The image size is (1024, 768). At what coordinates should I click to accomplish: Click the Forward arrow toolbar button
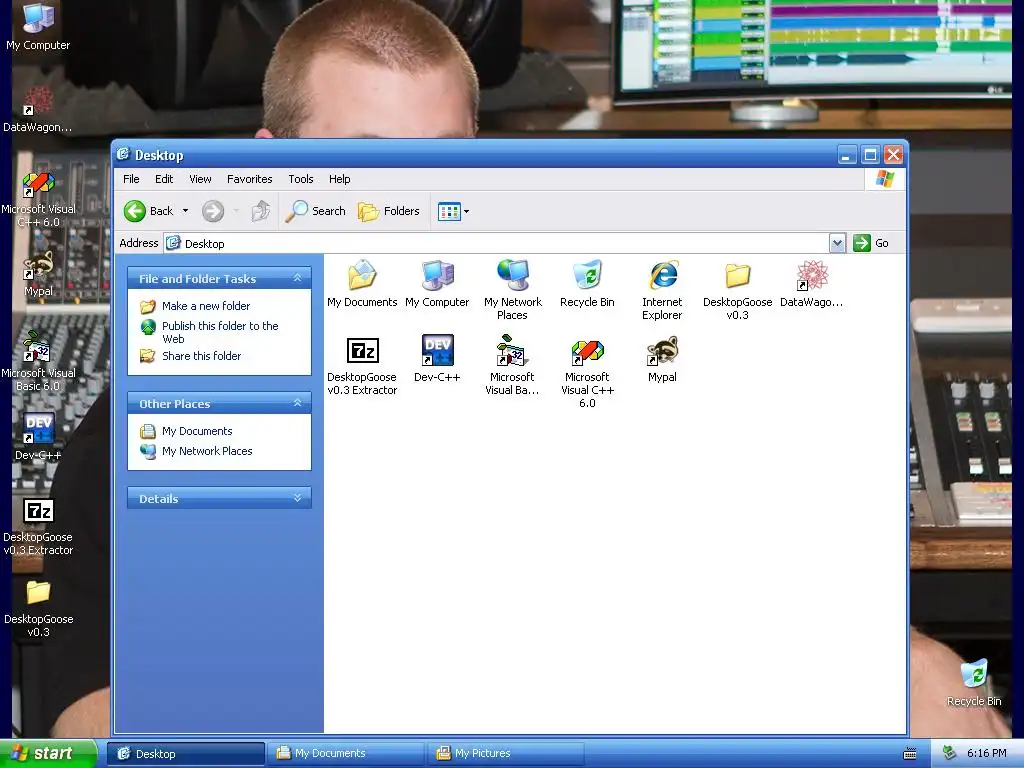pos(213,211)
